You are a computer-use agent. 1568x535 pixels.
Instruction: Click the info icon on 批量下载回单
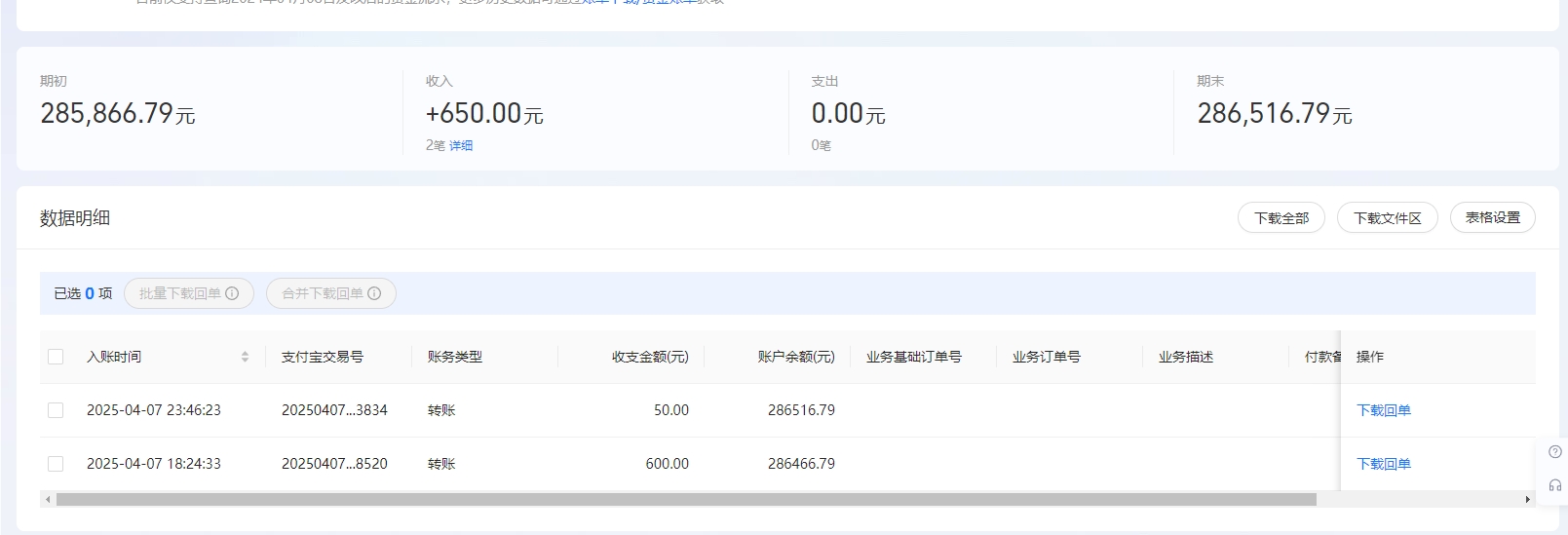pyautogui.click(x=232, y=293)
